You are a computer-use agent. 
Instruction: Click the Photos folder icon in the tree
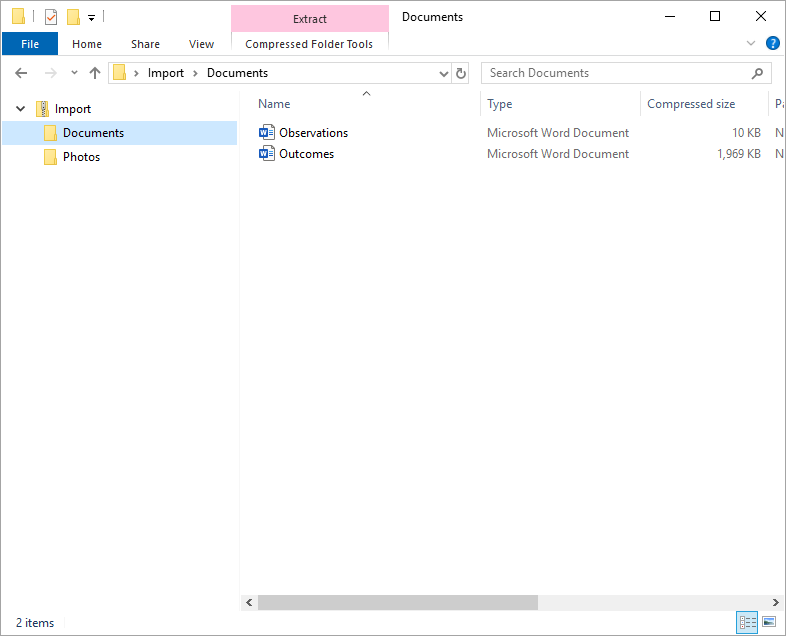(50, 157)
